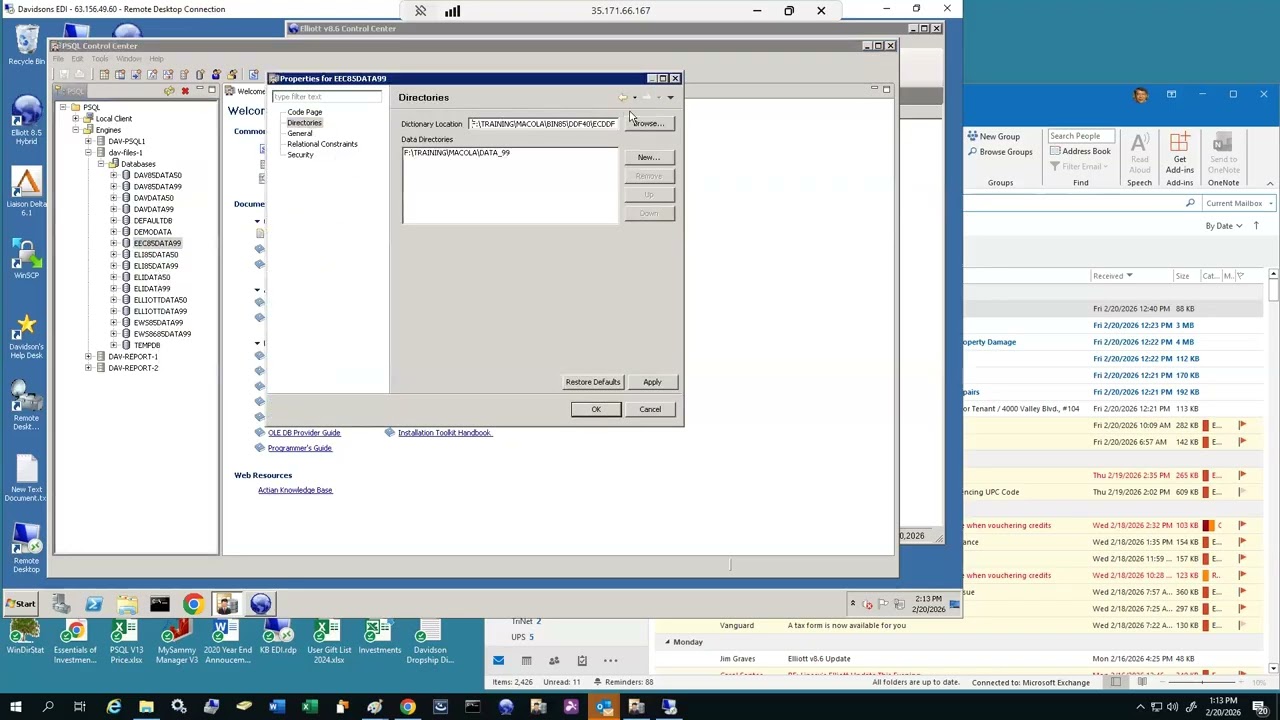Image resolution: width=1280 pixels, height=720 pixels.
Task: Click red delete X in PSQL explorer panel
Action: click(185, 91)
